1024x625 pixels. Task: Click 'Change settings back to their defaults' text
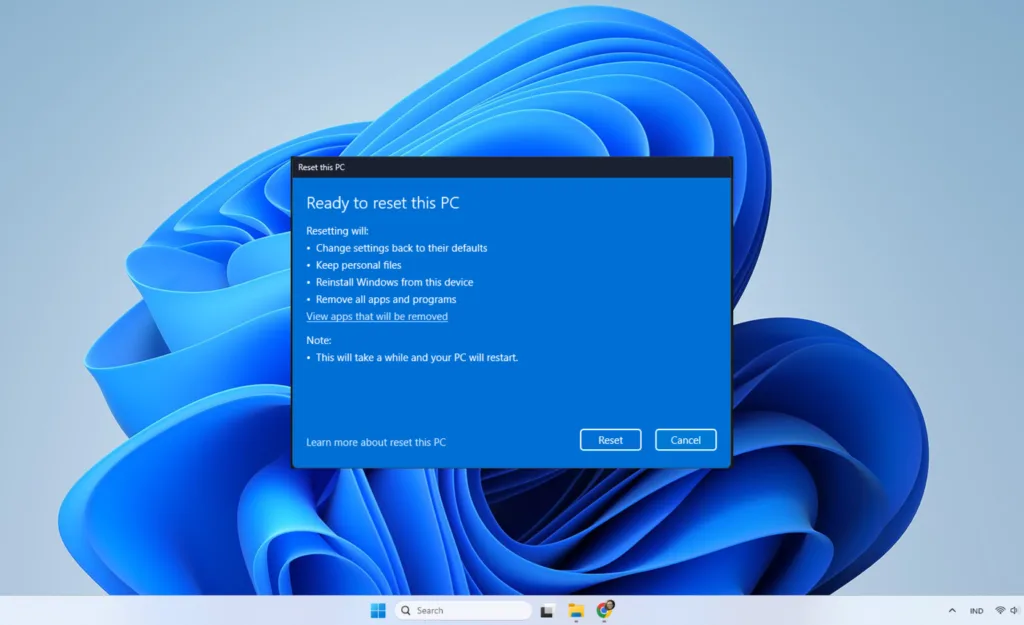coord(402,248)
